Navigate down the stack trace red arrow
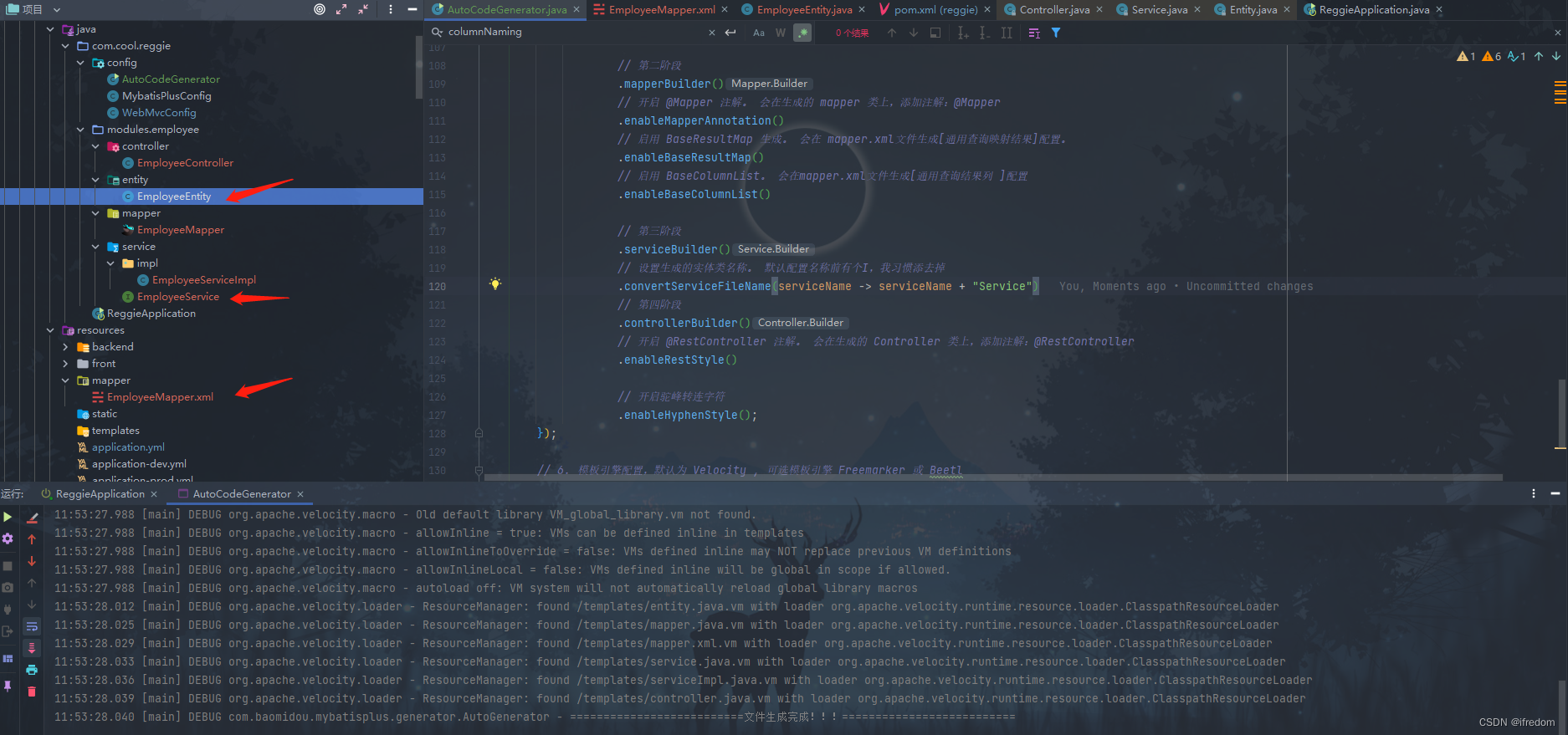Image resolution: width=1568 pixels, height=735 pixels. tap(32, 561)
